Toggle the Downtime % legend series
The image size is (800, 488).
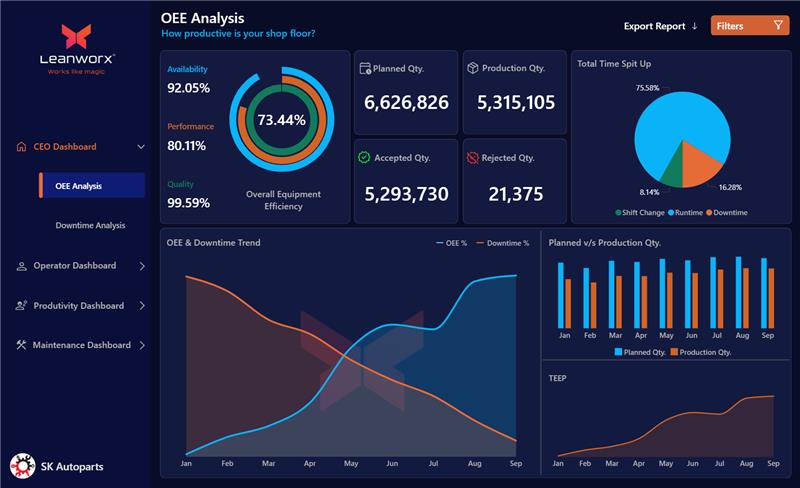(x=502, y=243)
